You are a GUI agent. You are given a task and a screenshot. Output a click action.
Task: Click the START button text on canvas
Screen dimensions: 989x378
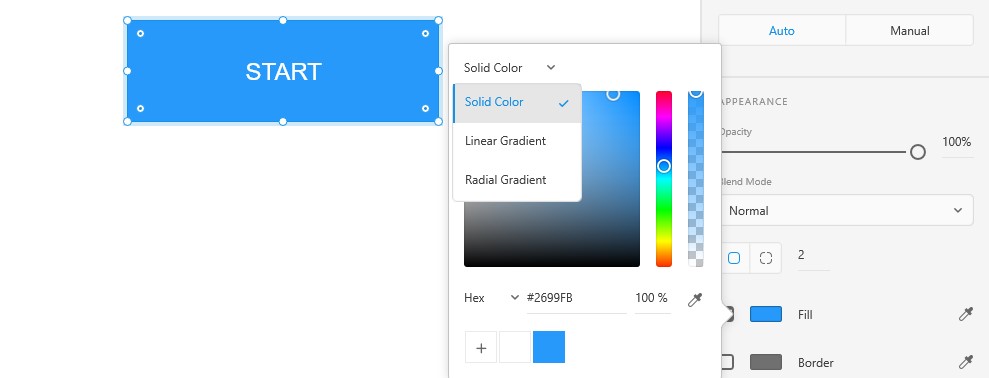283,71
